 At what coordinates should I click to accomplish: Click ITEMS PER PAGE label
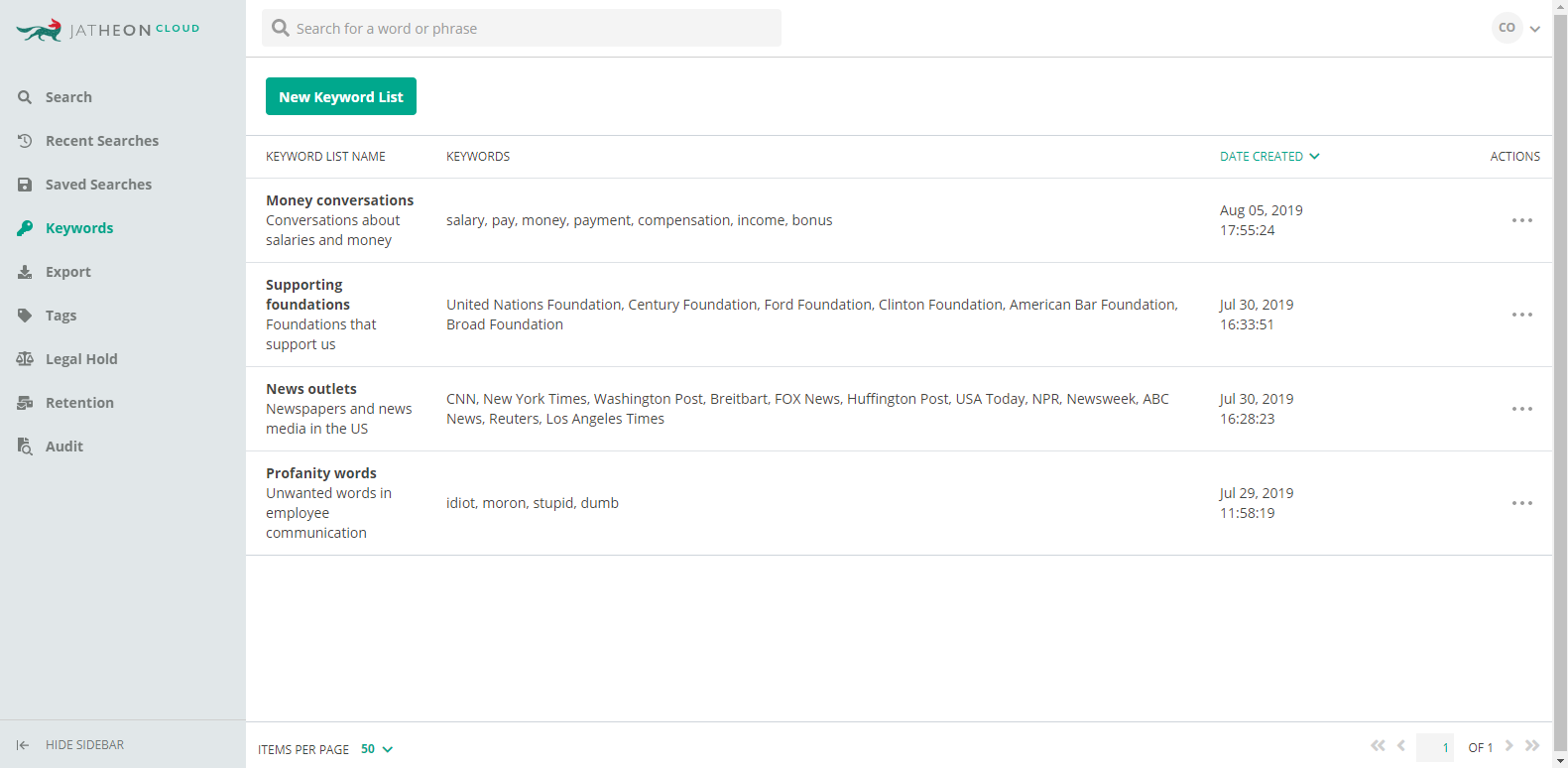303,750
